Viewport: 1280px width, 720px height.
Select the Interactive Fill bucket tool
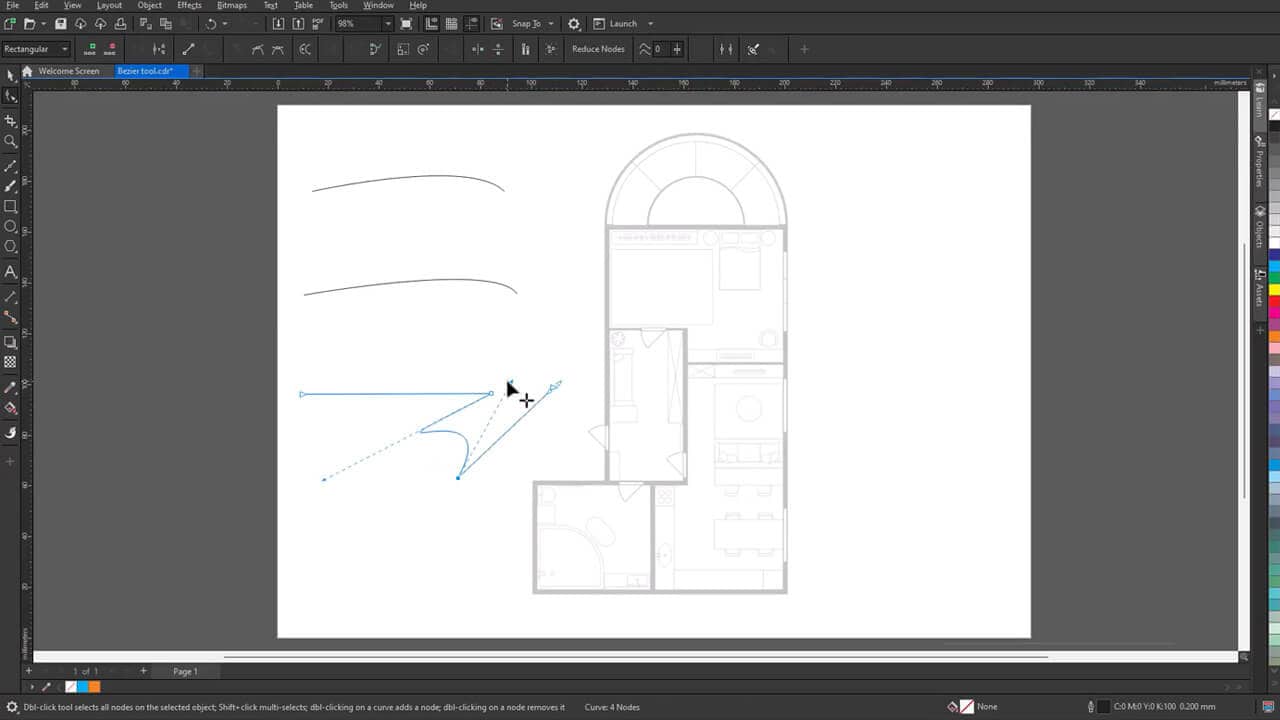[10, 408]
